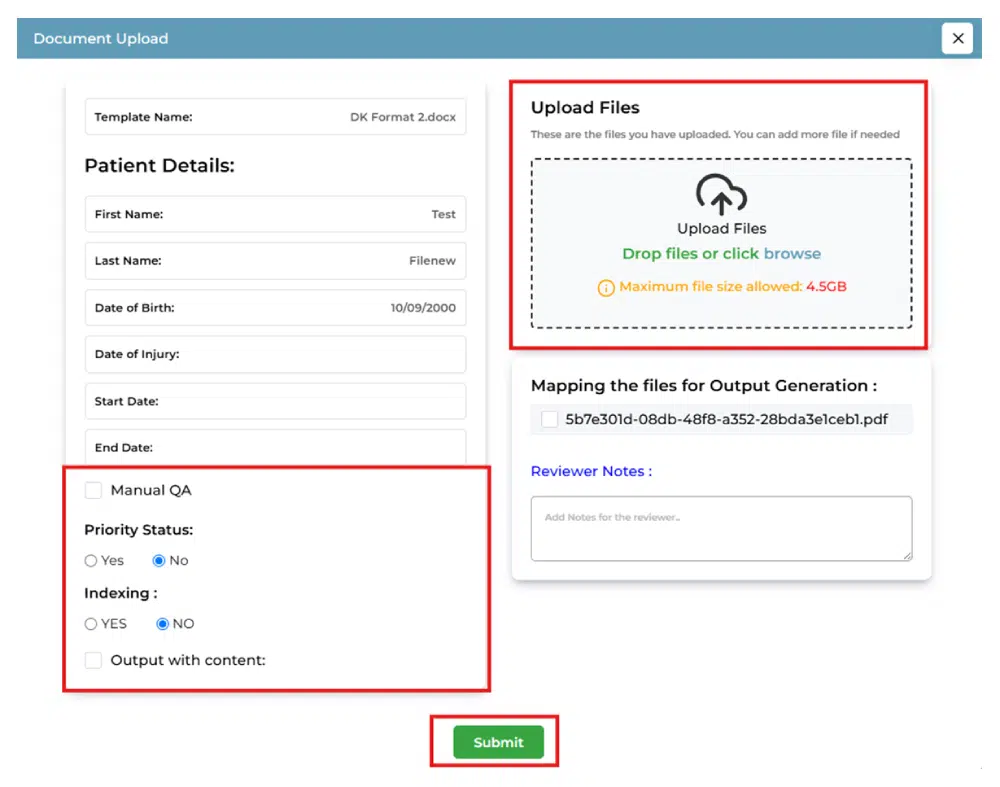
Task: Click the Reviewer Notes text area
Action: (721, 528)
